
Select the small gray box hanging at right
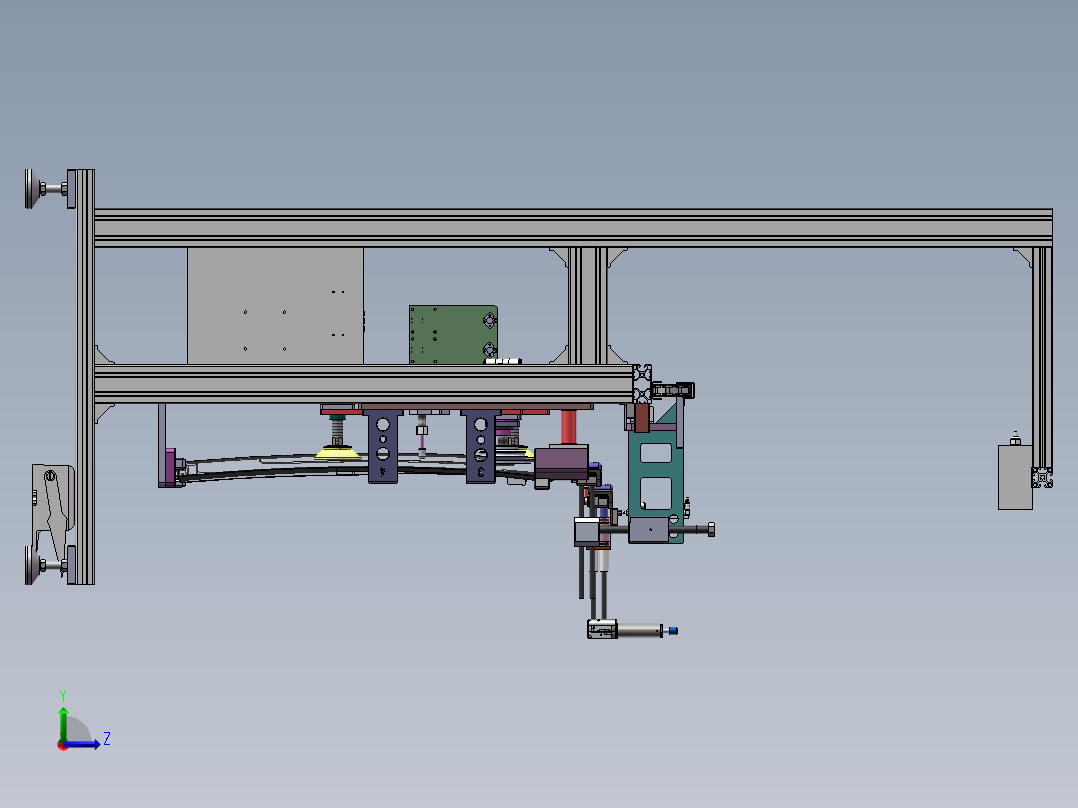click(1015, 477)
